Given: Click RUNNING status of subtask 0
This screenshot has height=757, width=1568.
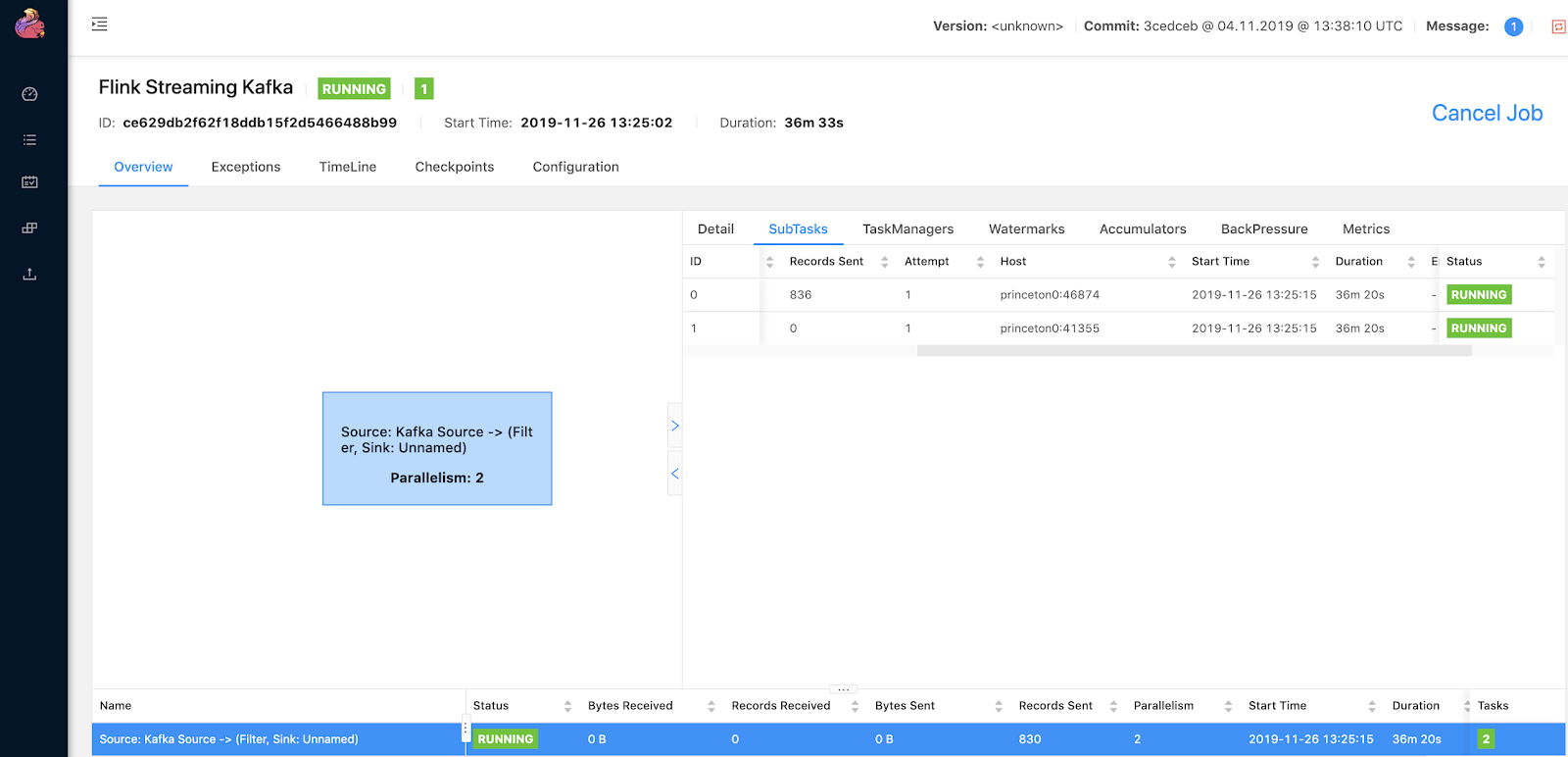Looking at the screenshot, I should tap(1479, 295).
